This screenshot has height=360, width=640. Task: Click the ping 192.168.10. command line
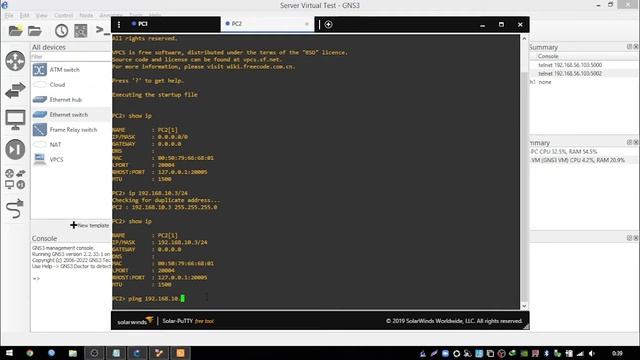pyautogui.click(x=149, y=299)
